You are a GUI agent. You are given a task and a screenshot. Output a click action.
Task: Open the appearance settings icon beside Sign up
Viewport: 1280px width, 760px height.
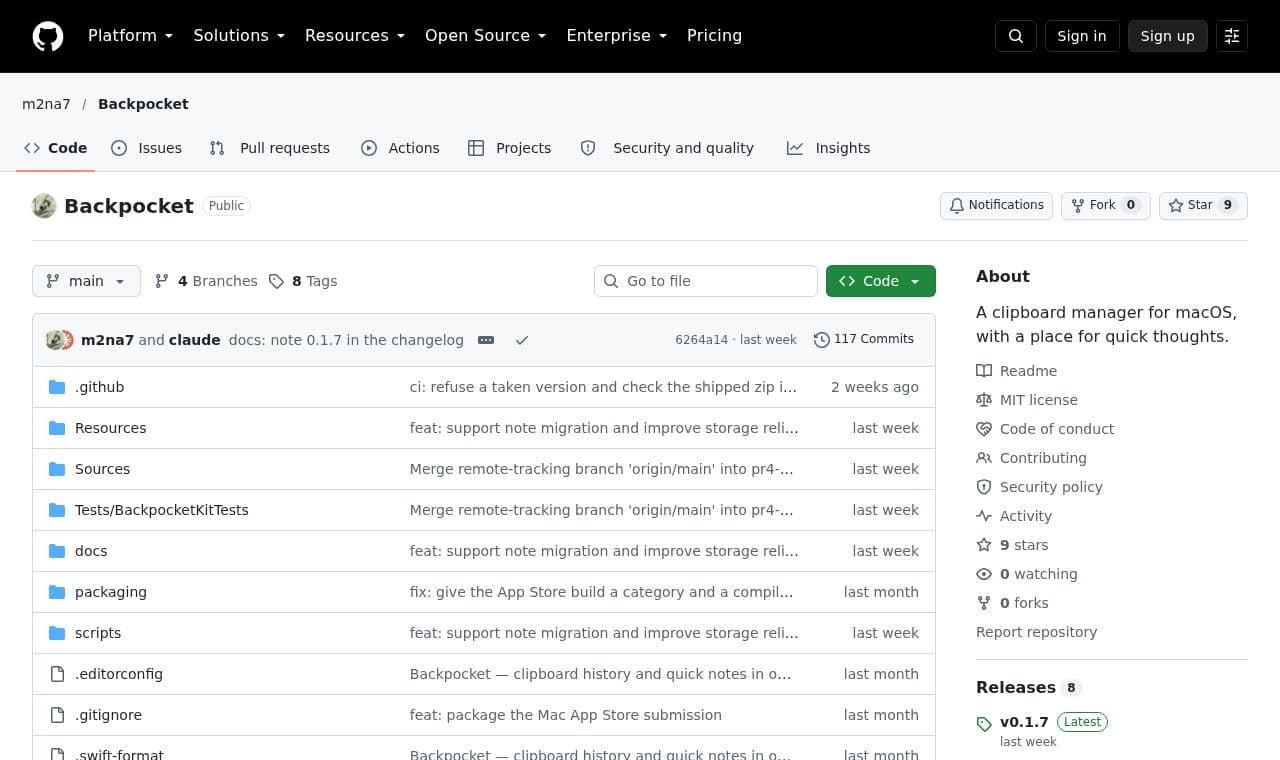pyautogui.click(x=1232, y=36)
